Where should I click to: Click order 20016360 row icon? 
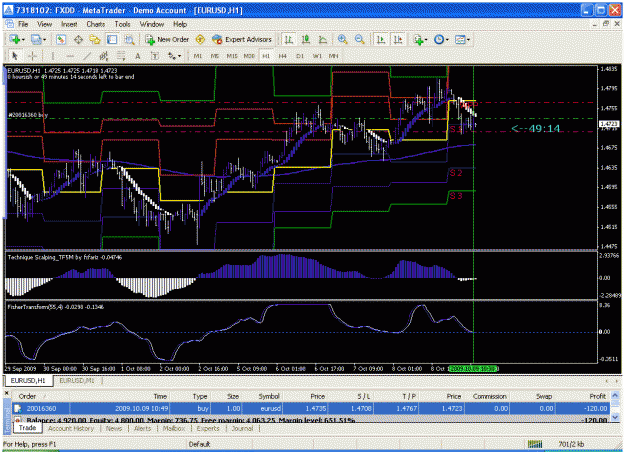[18, 409]
